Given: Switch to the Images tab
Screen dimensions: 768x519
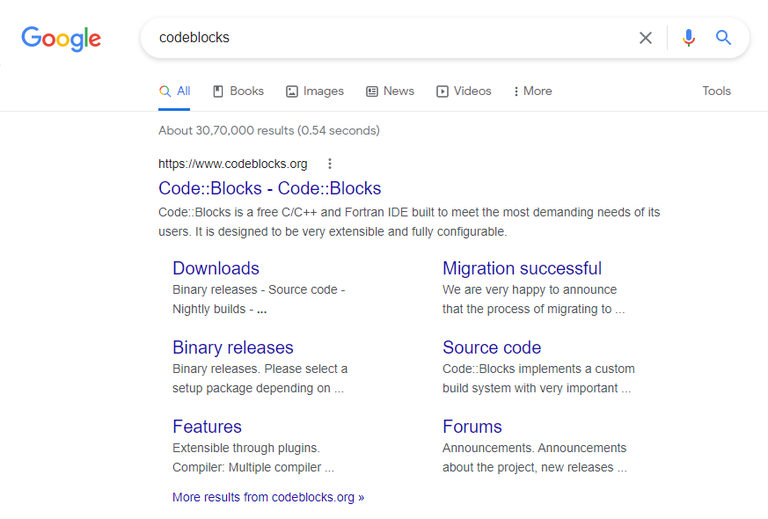Looking at the screenshot, I should point(314,91).
